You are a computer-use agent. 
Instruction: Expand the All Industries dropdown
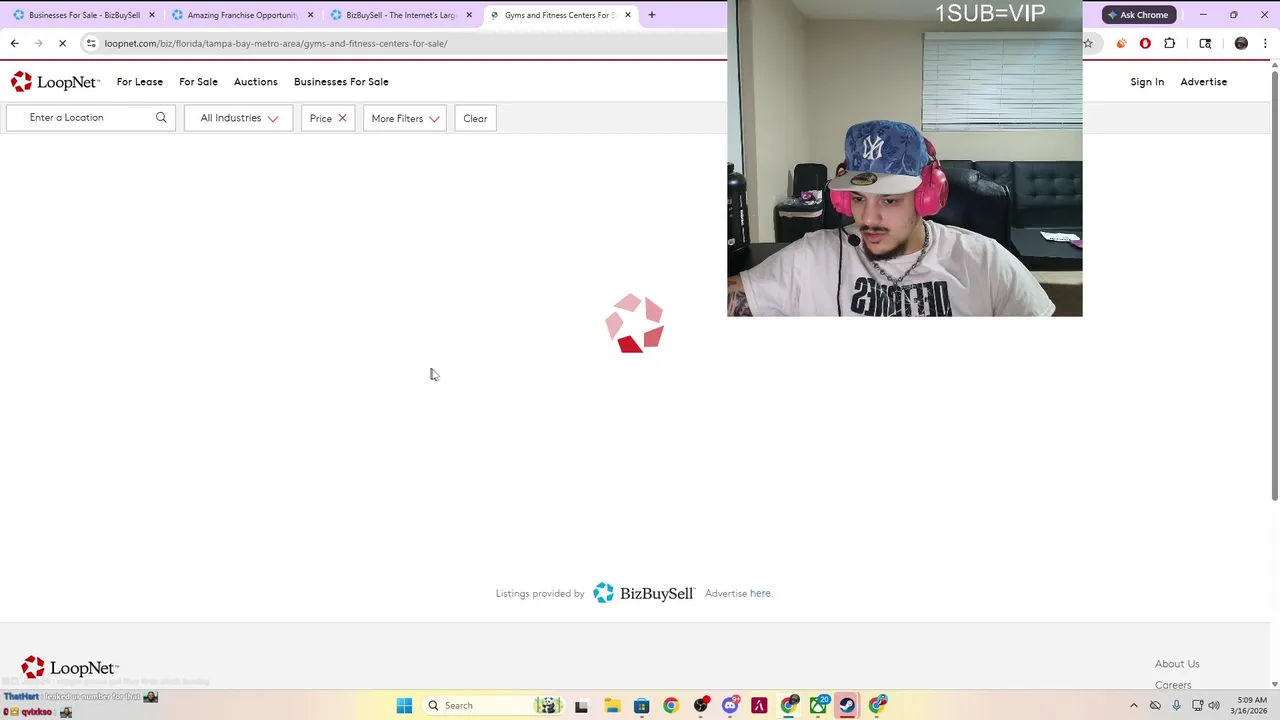click(x=238, y=118)
